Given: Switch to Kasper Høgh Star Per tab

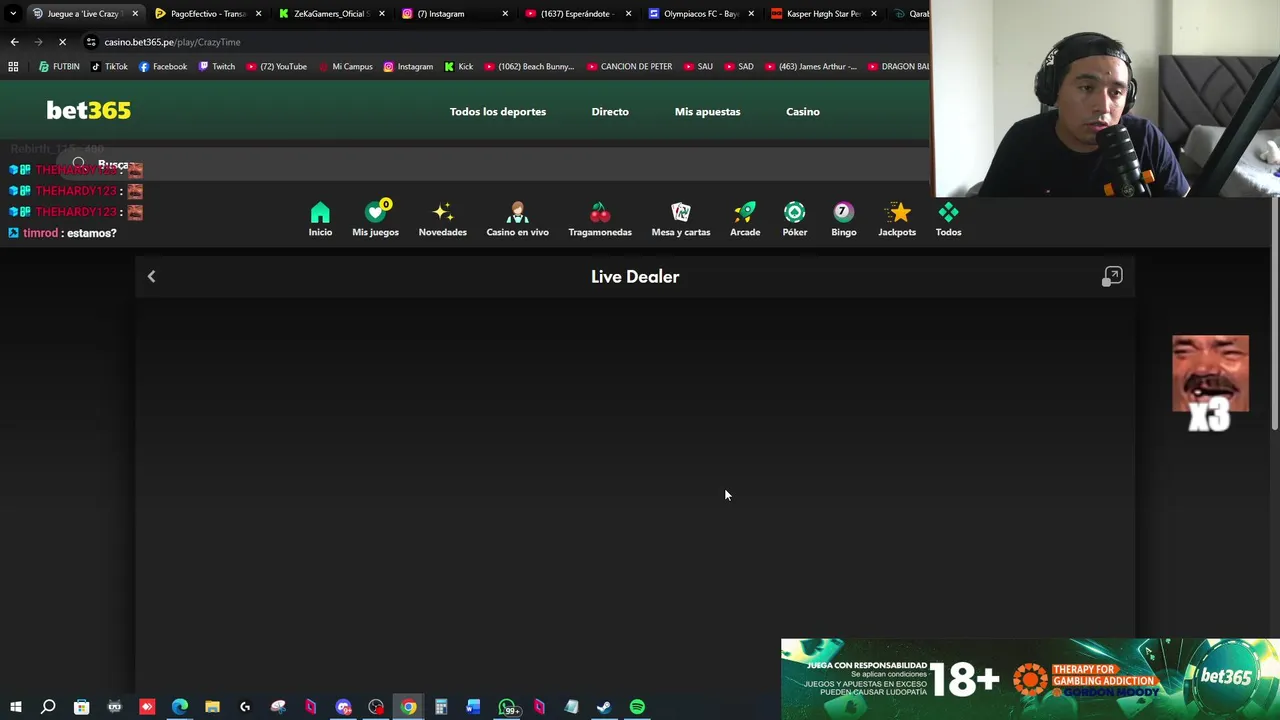Looking at the screenshot, I should 822,14.
